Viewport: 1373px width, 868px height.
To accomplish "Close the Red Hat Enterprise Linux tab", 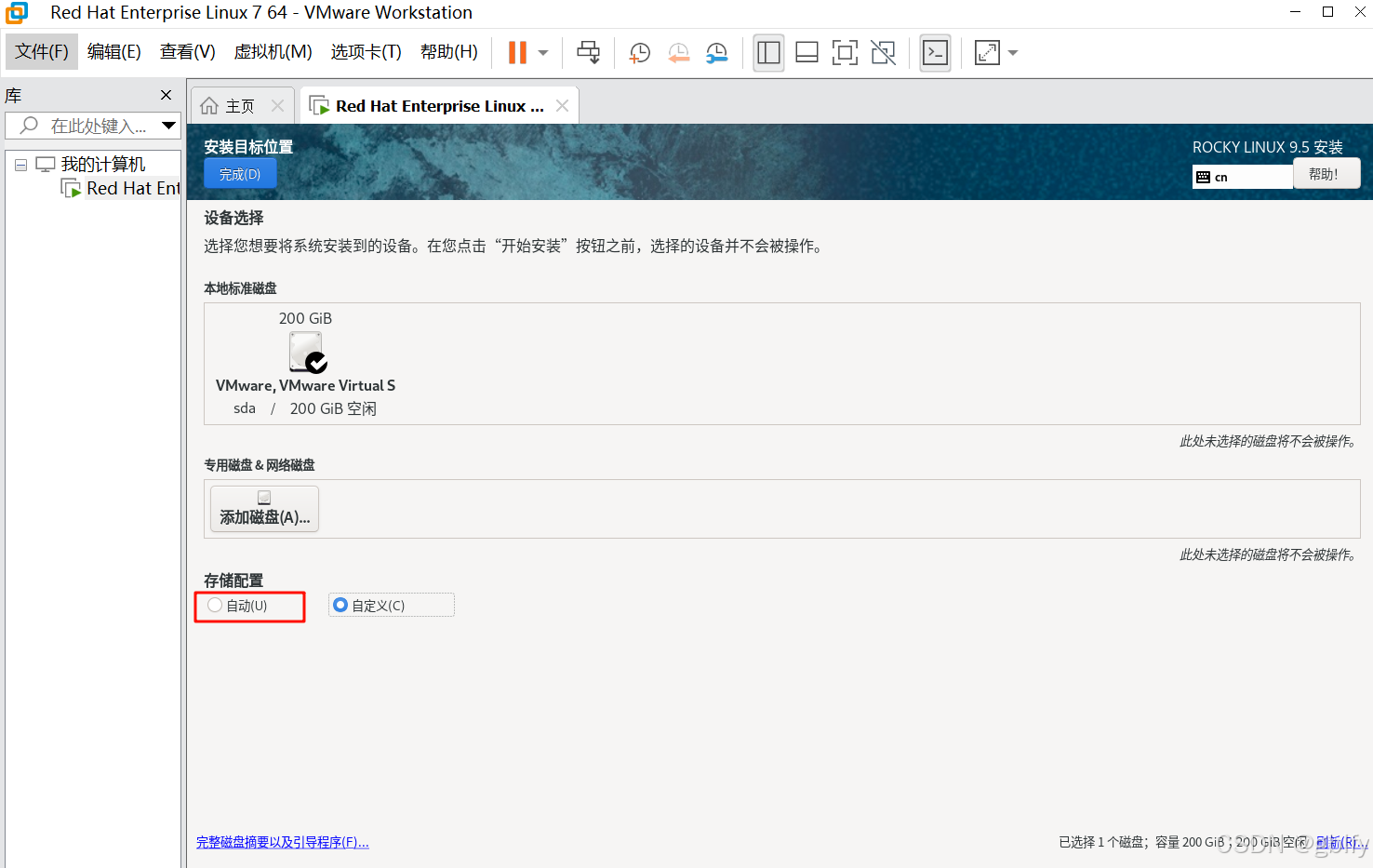I will point(562,106).
